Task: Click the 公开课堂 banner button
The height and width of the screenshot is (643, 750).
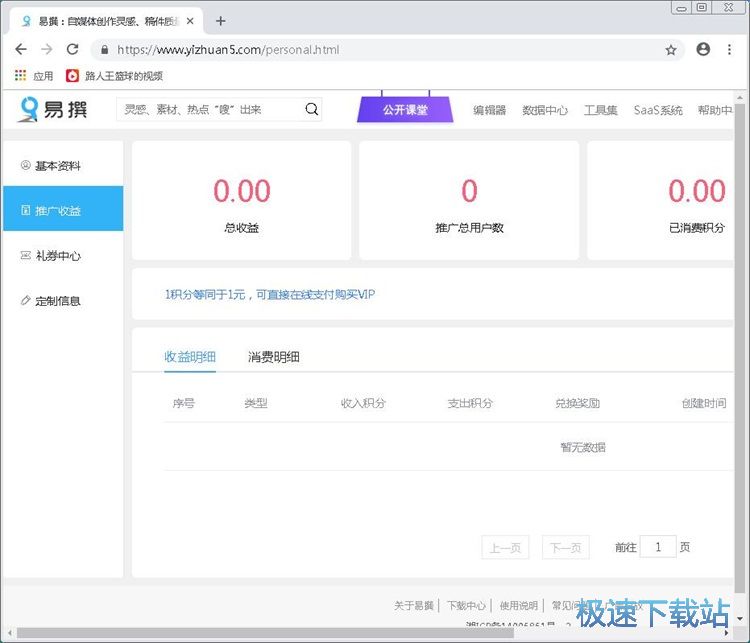Action: click(x=405, y=110)
